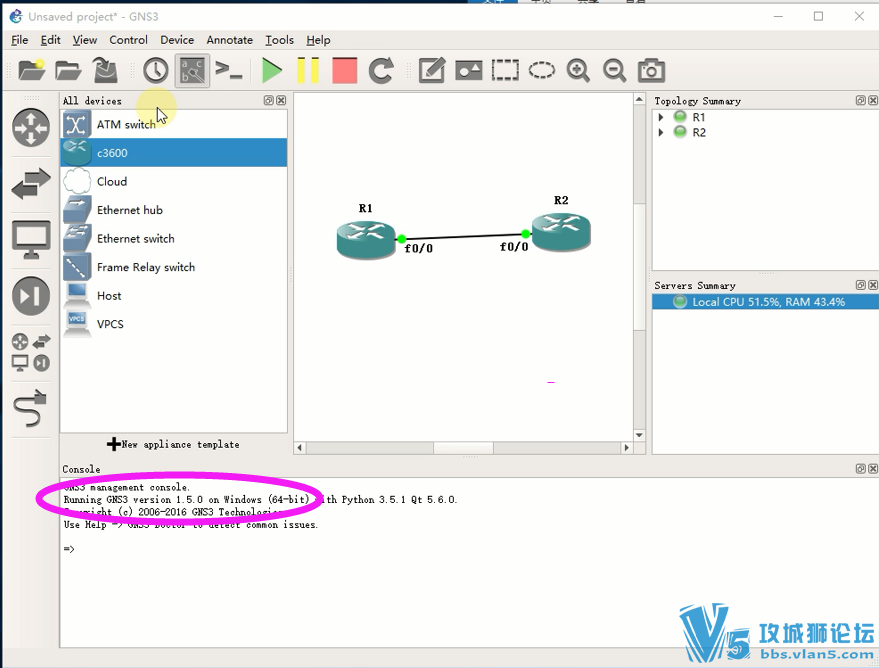
Task: Stop all devices with red square button
Action: click(x=344, y=71)
